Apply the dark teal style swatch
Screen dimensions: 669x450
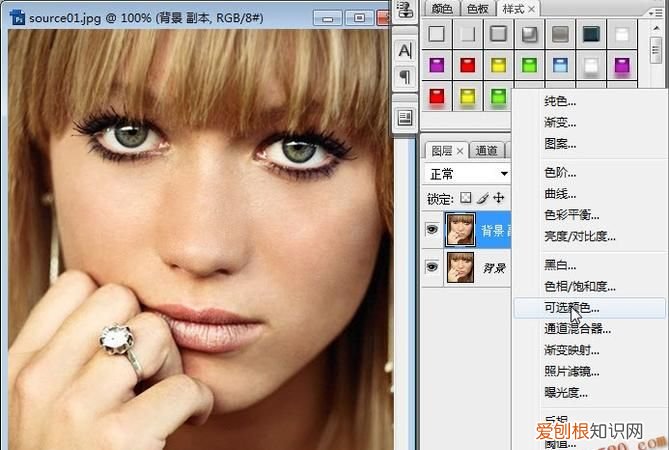pyautogui.click(x=590, y=34)
